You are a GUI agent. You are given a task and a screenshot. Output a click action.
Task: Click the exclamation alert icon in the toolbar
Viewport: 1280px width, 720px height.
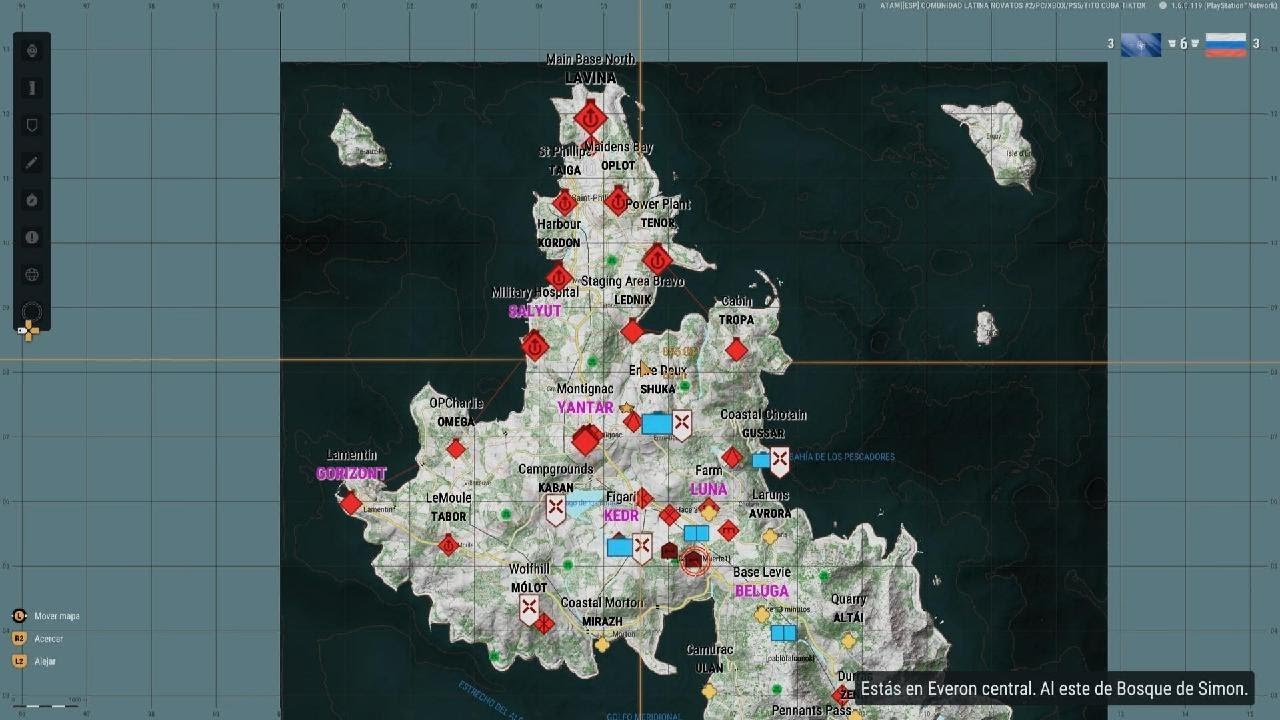(x=32, y=237)
